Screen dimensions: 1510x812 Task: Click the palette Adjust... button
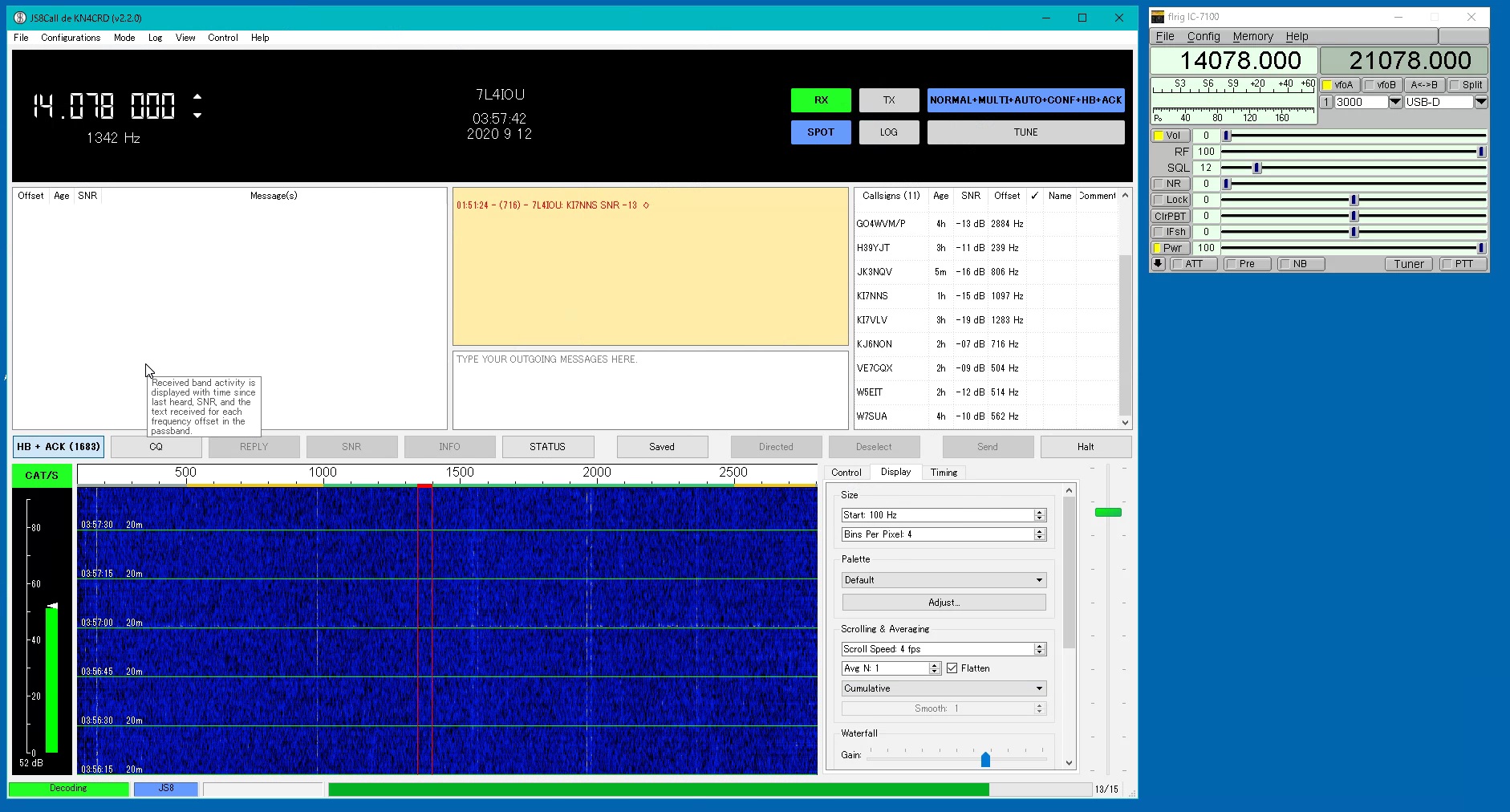(x=944, y=603)
